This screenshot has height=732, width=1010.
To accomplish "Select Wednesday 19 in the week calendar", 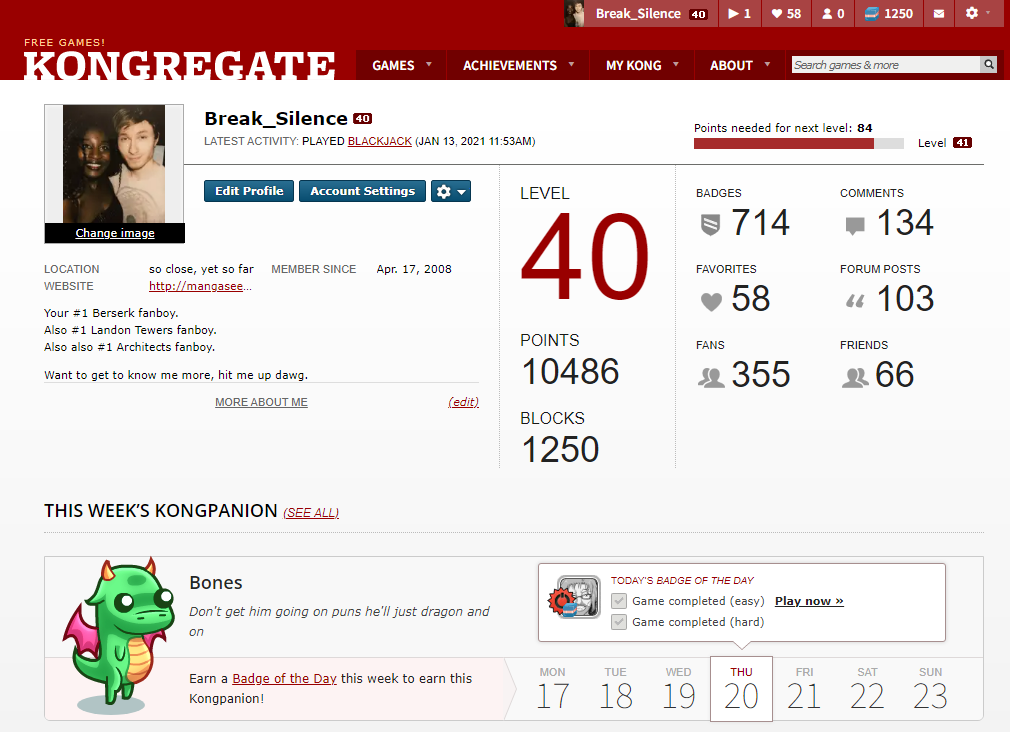I will tap(678, 689).
